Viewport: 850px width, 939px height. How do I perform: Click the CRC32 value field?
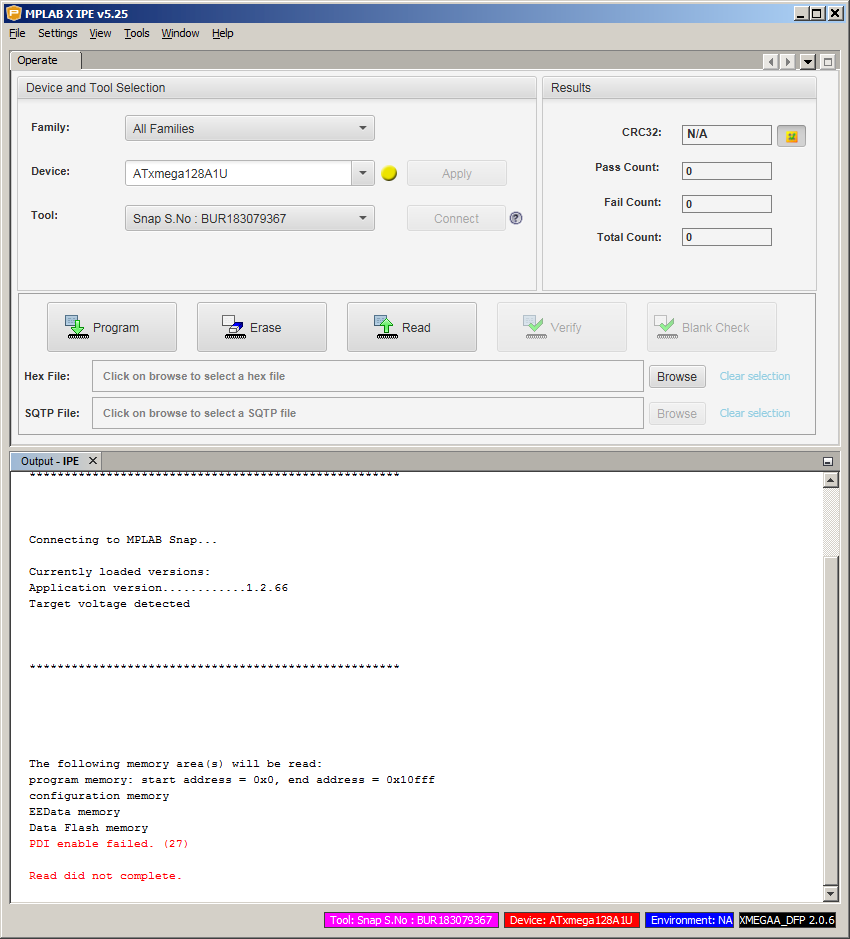coord(727,135)
